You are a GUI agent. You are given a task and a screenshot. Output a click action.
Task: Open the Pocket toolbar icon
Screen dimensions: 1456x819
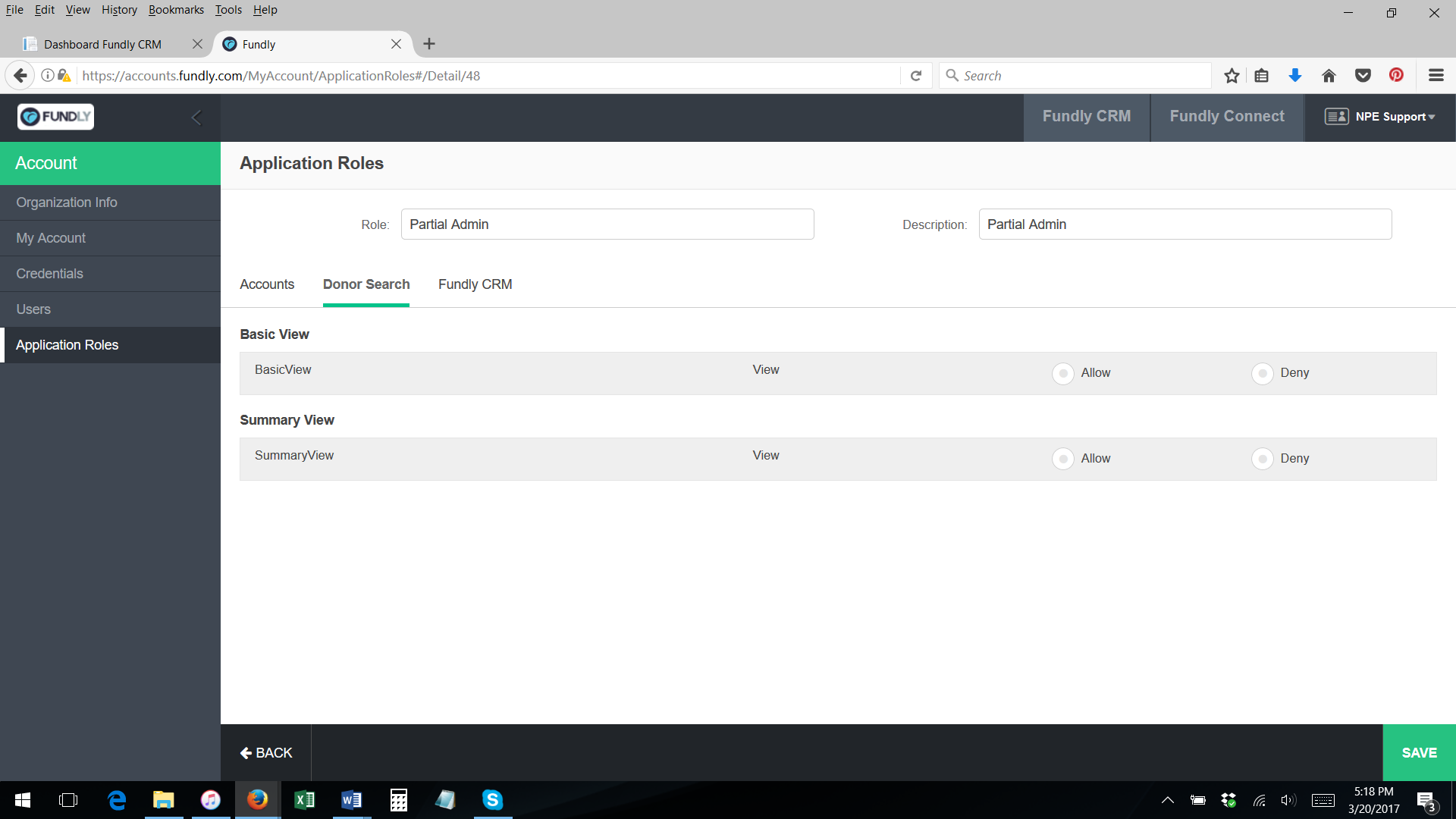point(1363,76)
